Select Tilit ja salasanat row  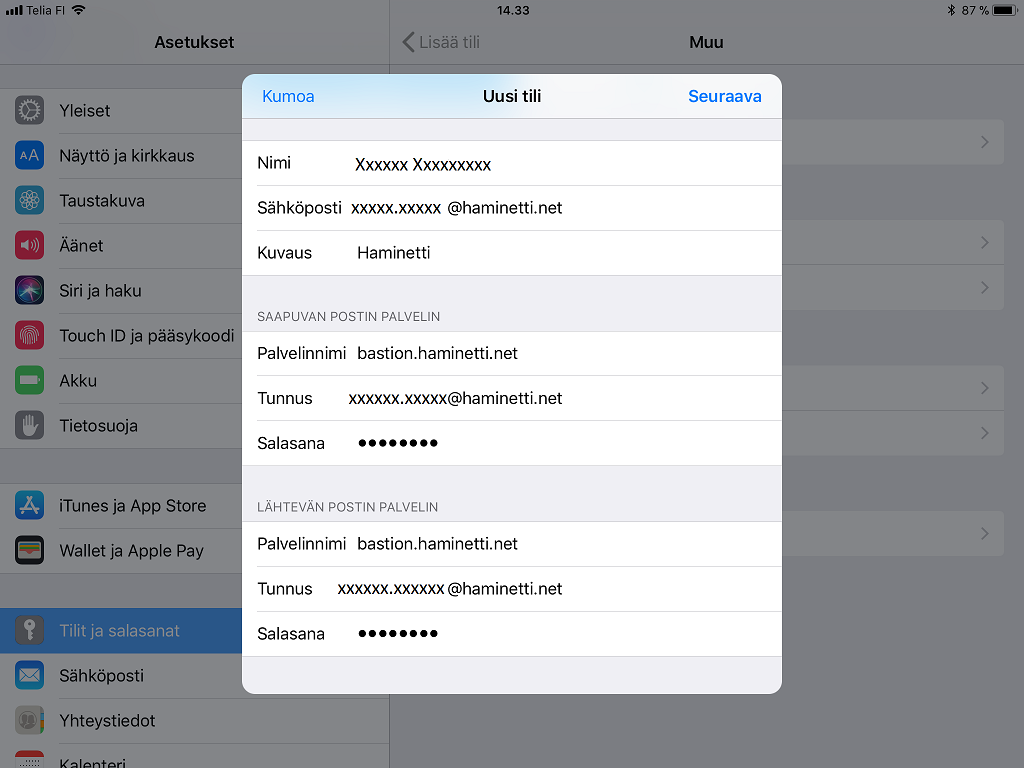tap(121, 630)
